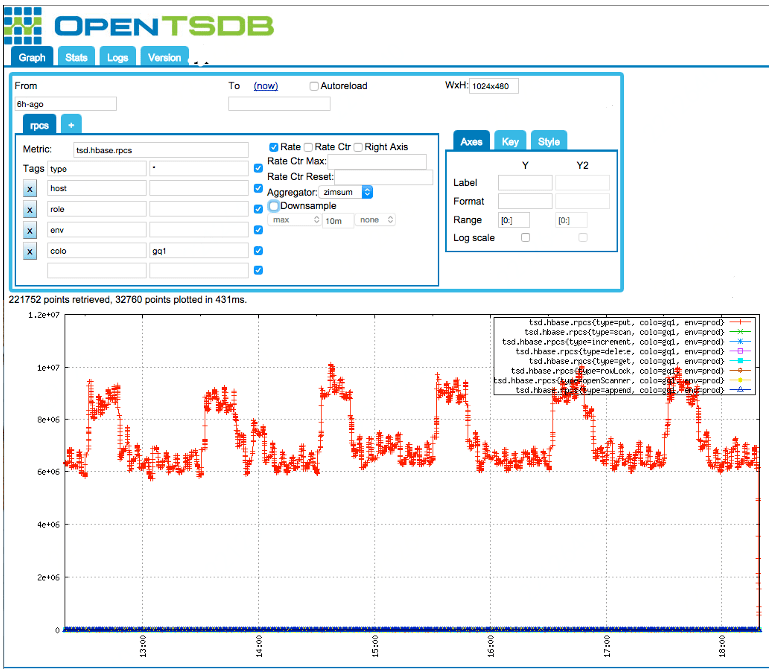781x669 pixels.
Task: Delete the colo tag row
Action: tap(30, 250)
